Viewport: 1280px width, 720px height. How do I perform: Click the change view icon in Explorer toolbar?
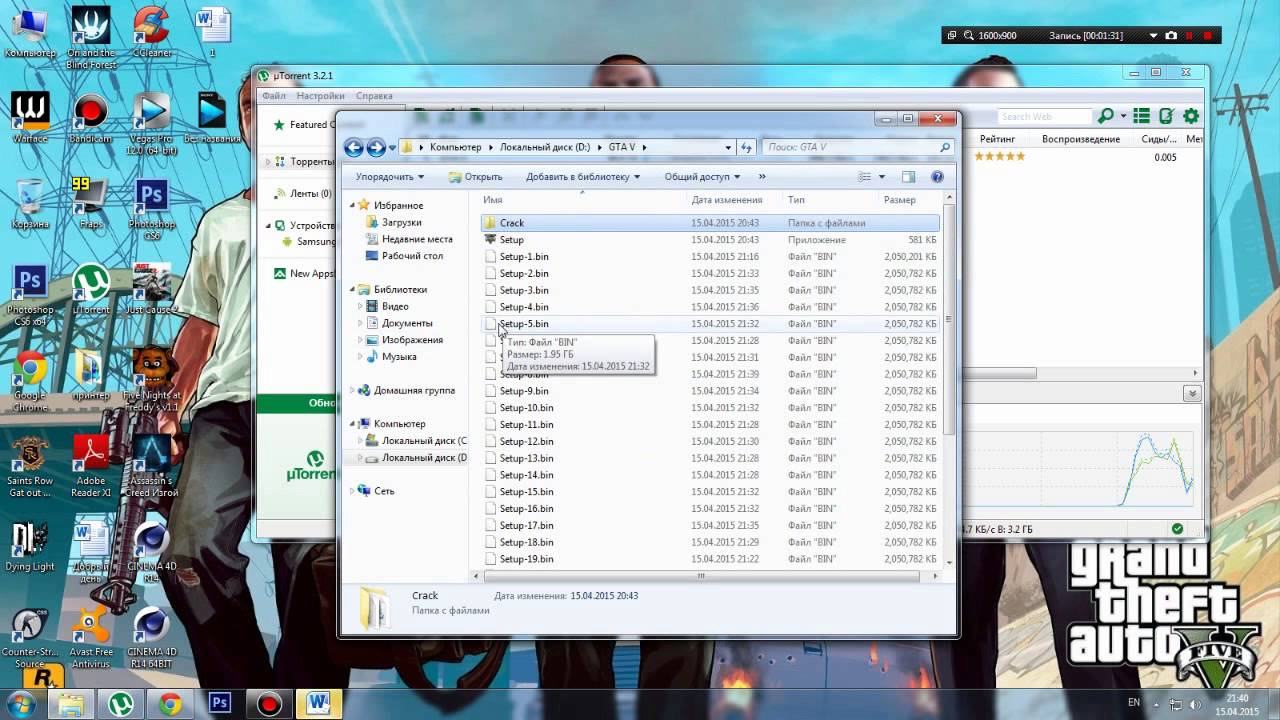865,177
